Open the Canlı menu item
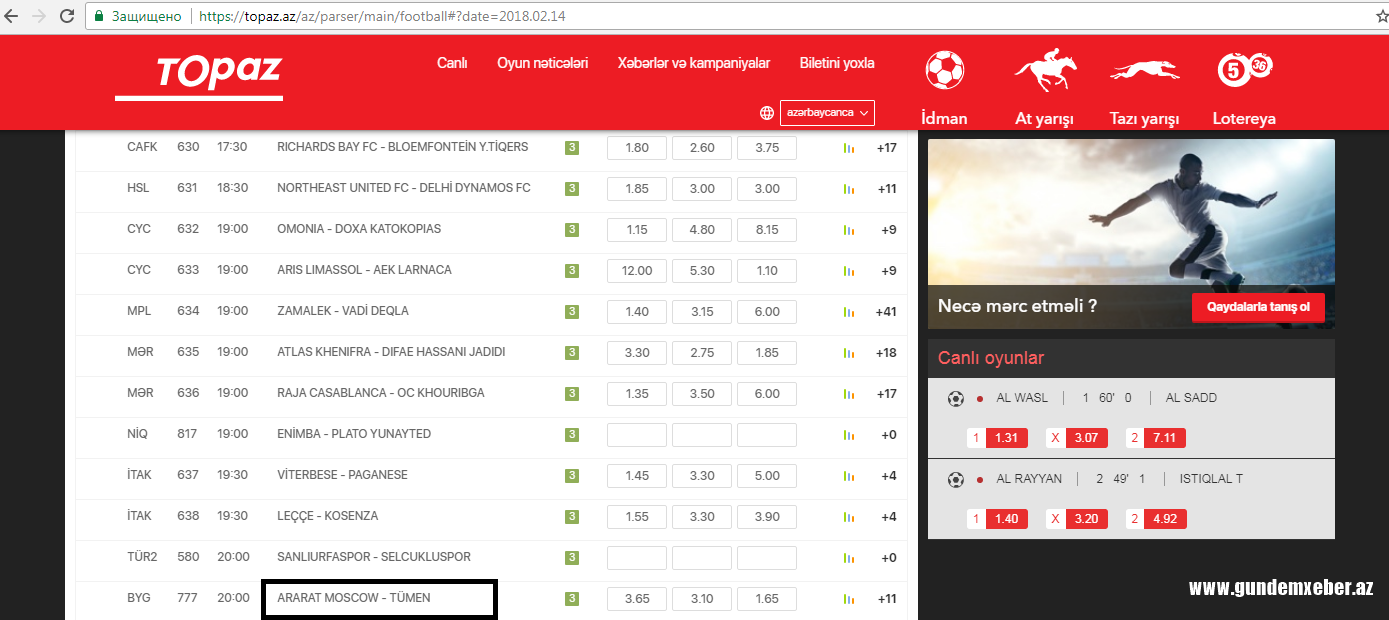1389x620 pixels. 452,63
